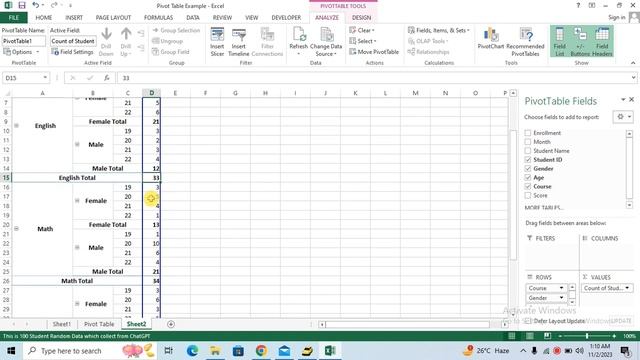The width and height of the screenshot is (640, 360).
Task: Close the PivotTable Fields pane
Action: [x=631, y=99]
